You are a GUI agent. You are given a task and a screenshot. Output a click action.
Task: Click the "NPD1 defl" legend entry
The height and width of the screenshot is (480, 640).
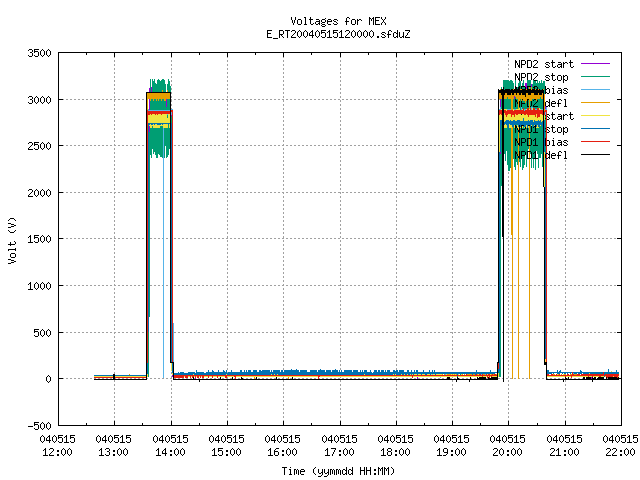(x=541, y=155)
